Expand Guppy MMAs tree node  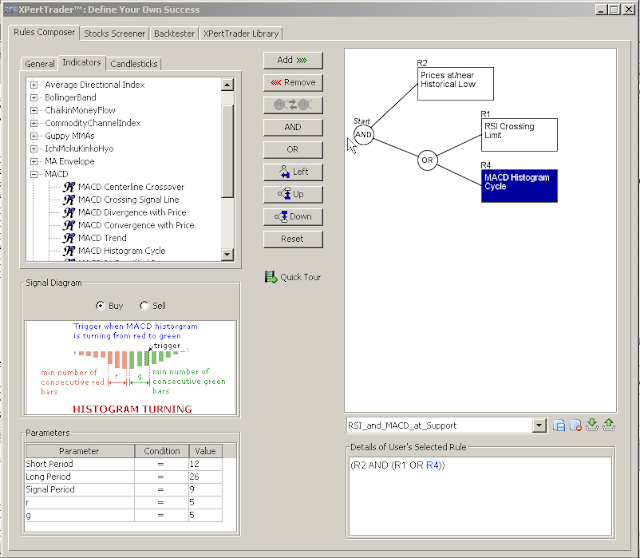(x=34, y=136)
